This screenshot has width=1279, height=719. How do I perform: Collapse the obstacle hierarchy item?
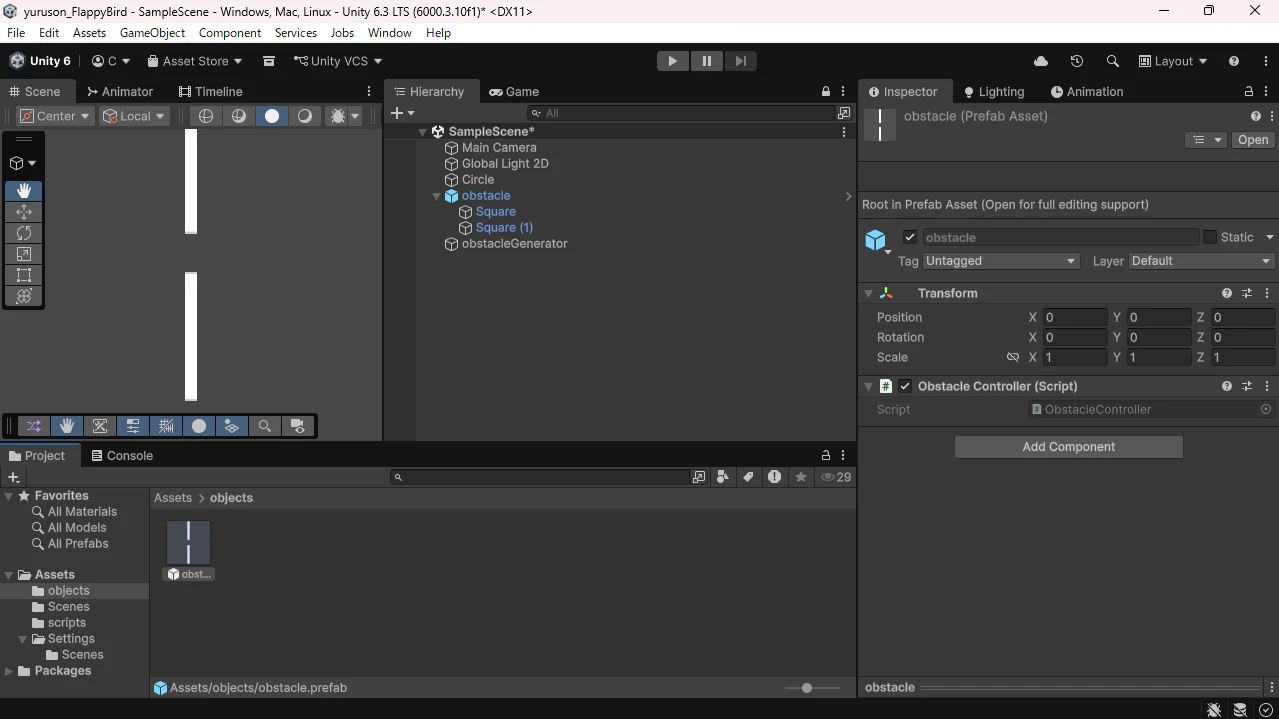pos(436,196)
